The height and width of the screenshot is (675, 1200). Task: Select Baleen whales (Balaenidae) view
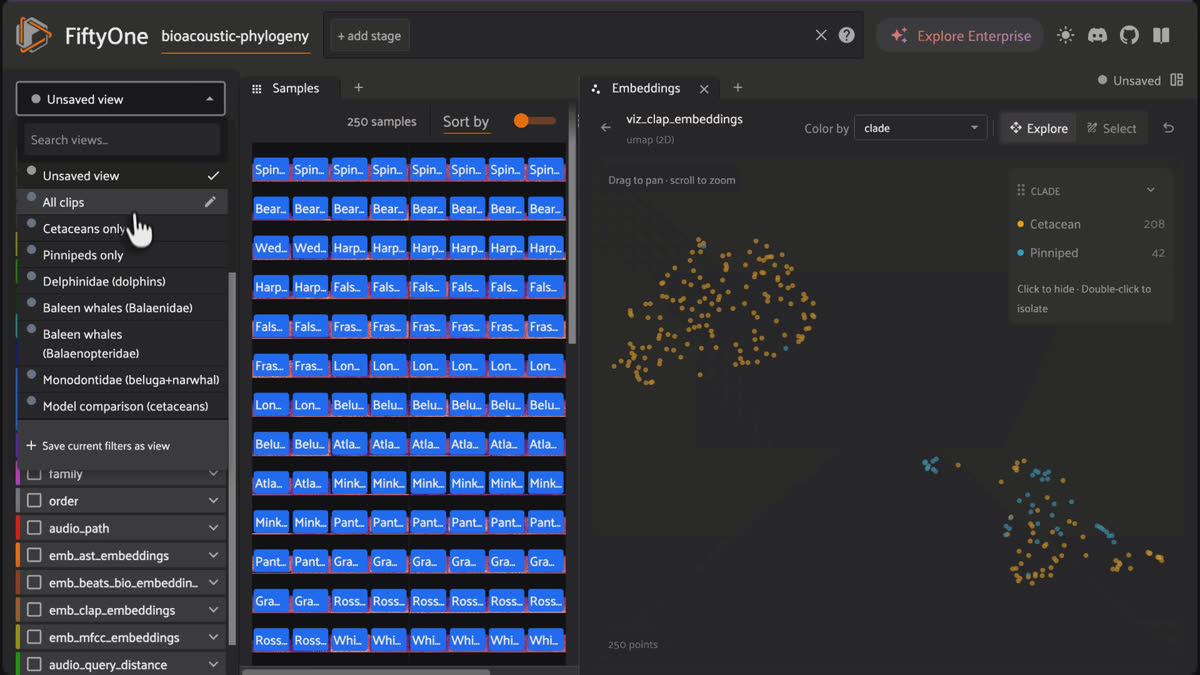point(122,308)
